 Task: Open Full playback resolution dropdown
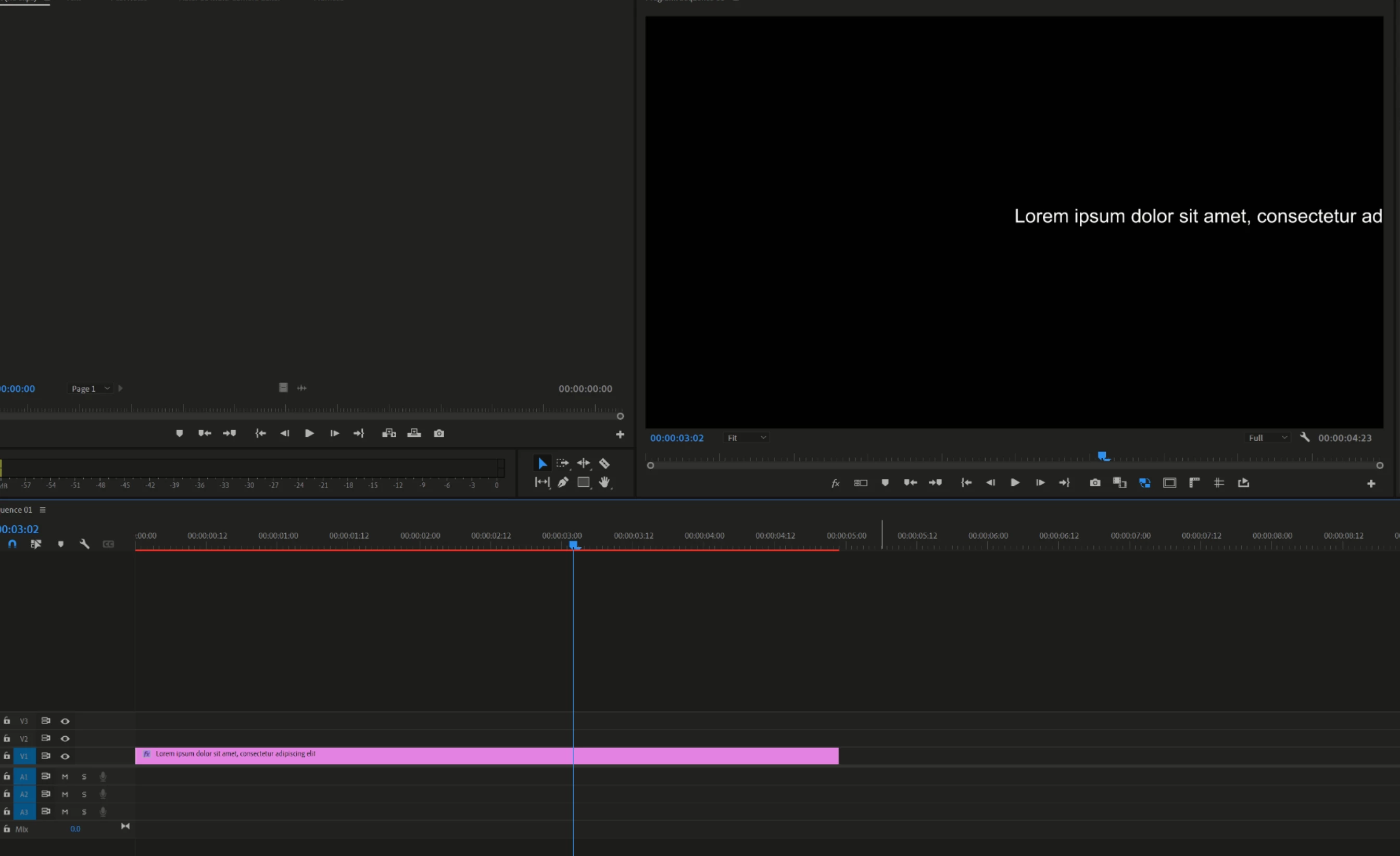1268,438
